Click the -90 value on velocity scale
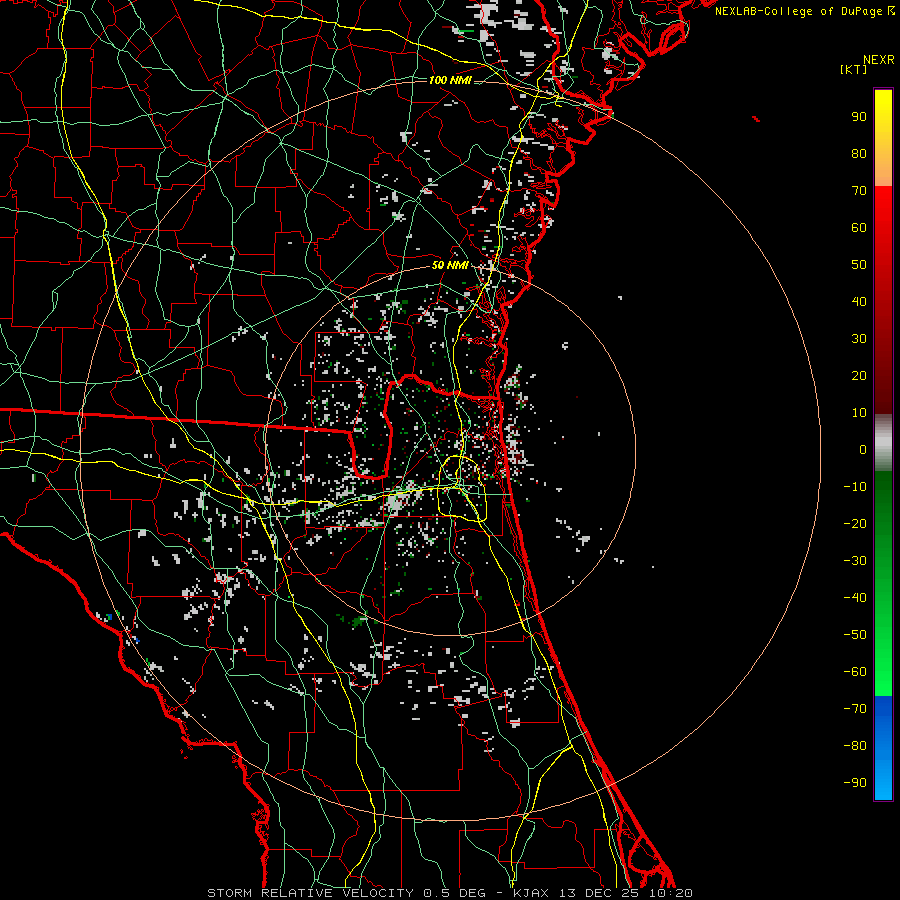The image size is (900, 900). click(x=855, y=783)
